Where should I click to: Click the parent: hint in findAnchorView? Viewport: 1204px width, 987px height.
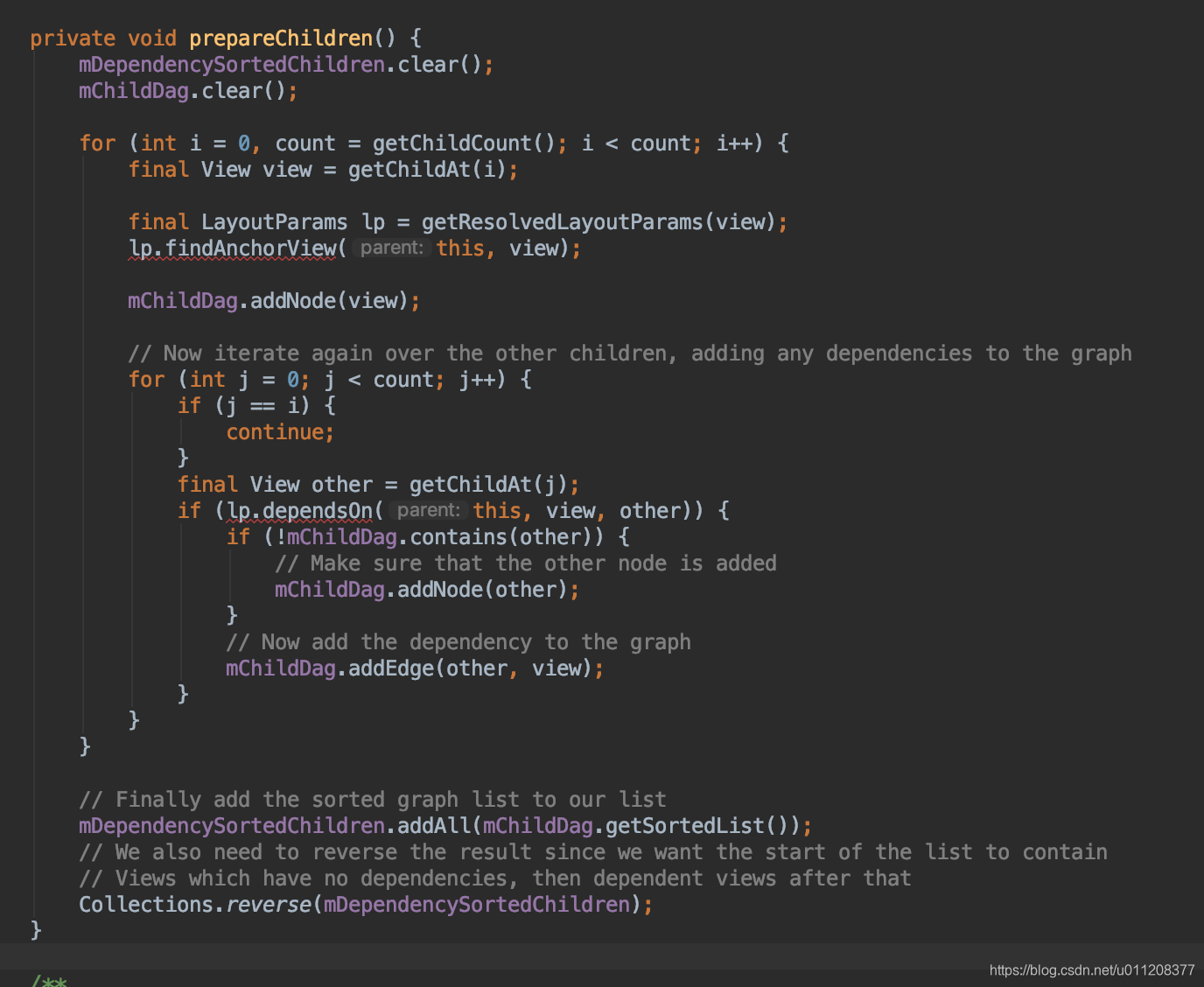(391, 248)
